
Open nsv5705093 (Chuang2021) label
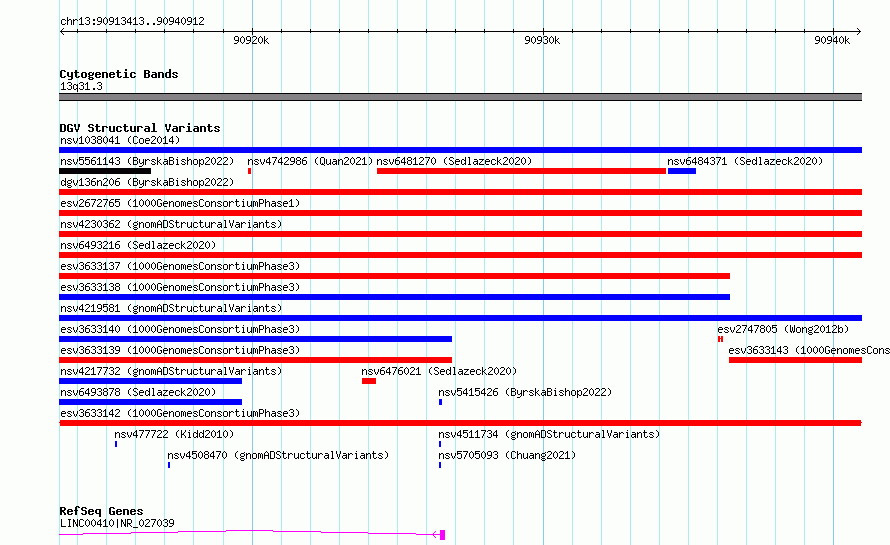[x=507, y=455]
